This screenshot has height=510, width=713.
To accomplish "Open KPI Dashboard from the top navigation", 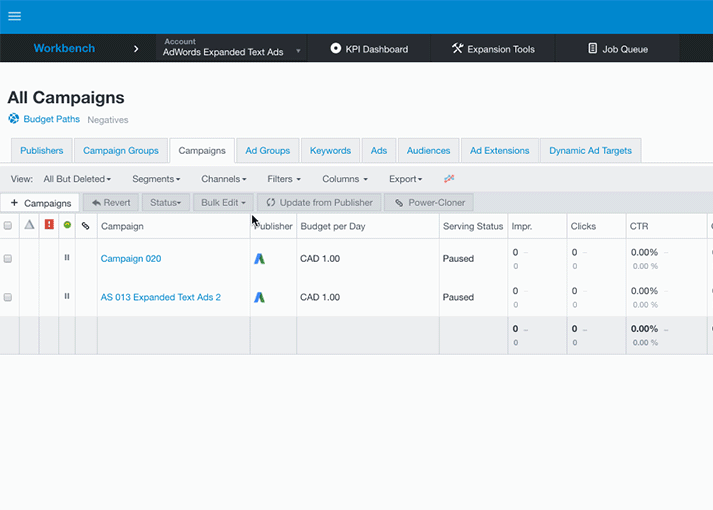I will pyautogui.click(x=369, y=49).
